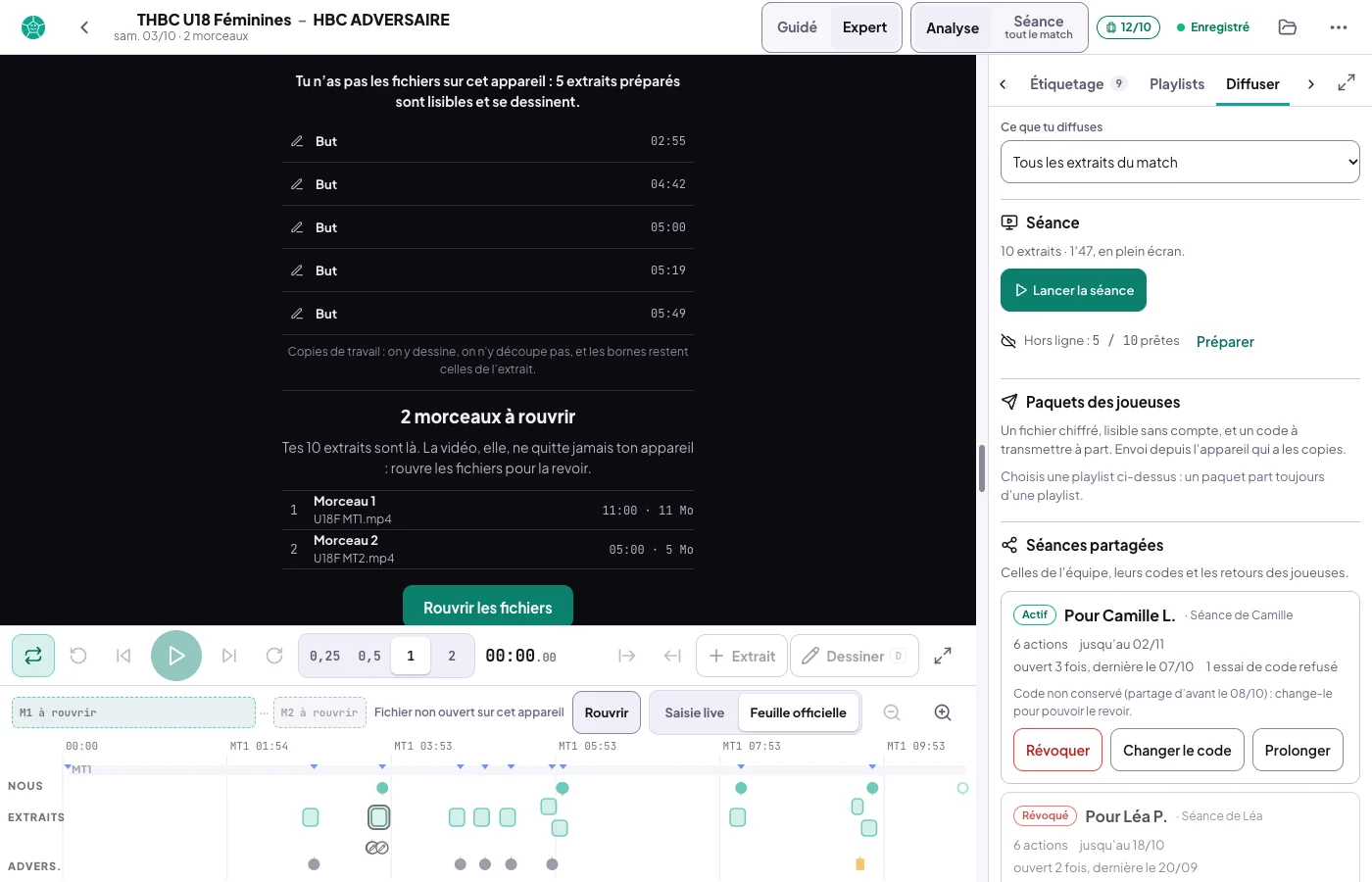Jump to the next extract
Viewport: 1372px width, 882px height.
229,656
